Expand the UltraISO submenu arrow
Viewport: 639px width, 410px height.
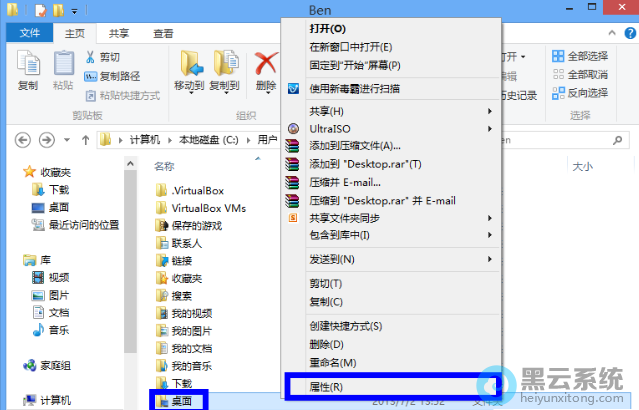coord(489,129)
